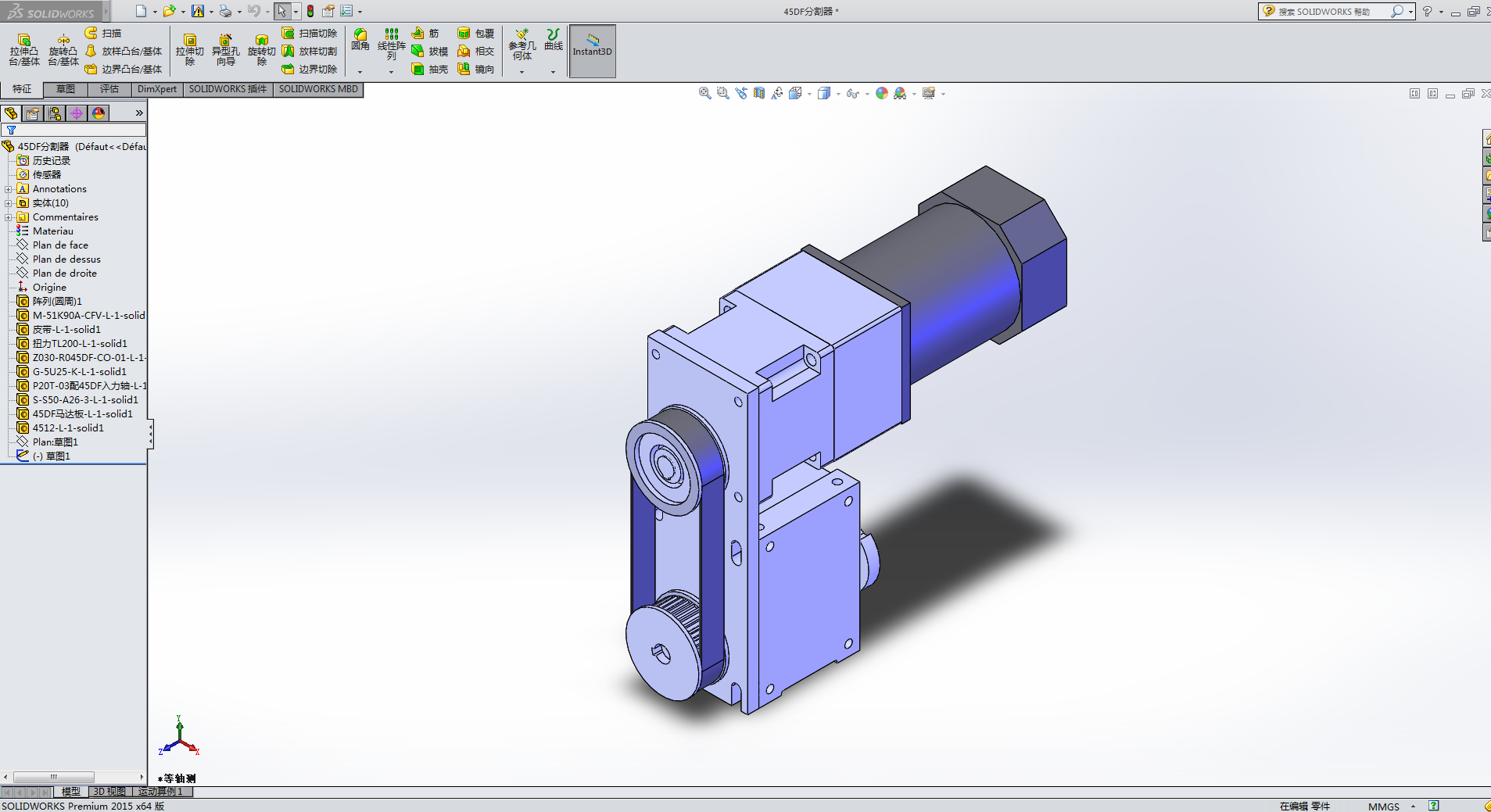Open the DisplayManager color ball panel tab

pos(99,113)
